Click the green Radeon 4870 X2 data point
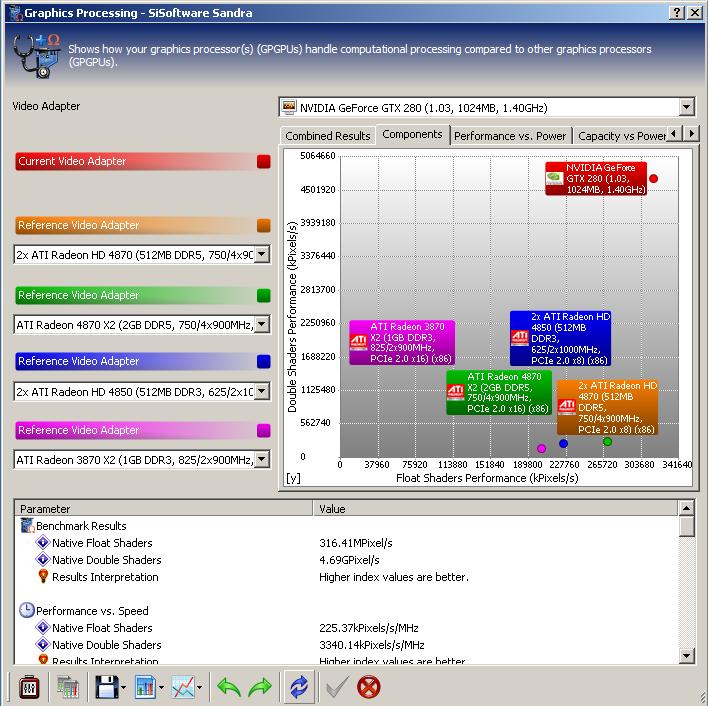 [x=607, y=441]
